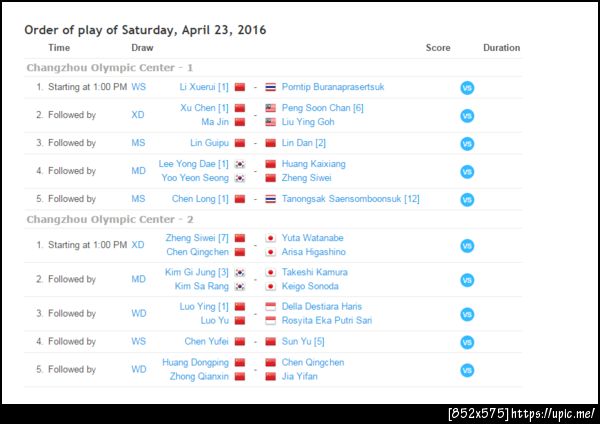Click the VS icon for Li Xuerui's match

click(466, 88)
